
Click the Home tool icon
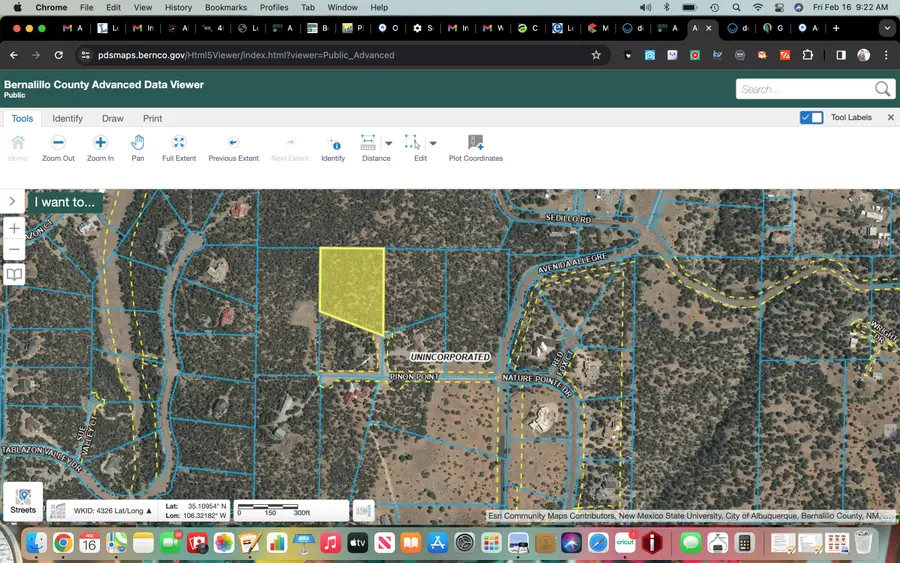[x=18, y=148]
